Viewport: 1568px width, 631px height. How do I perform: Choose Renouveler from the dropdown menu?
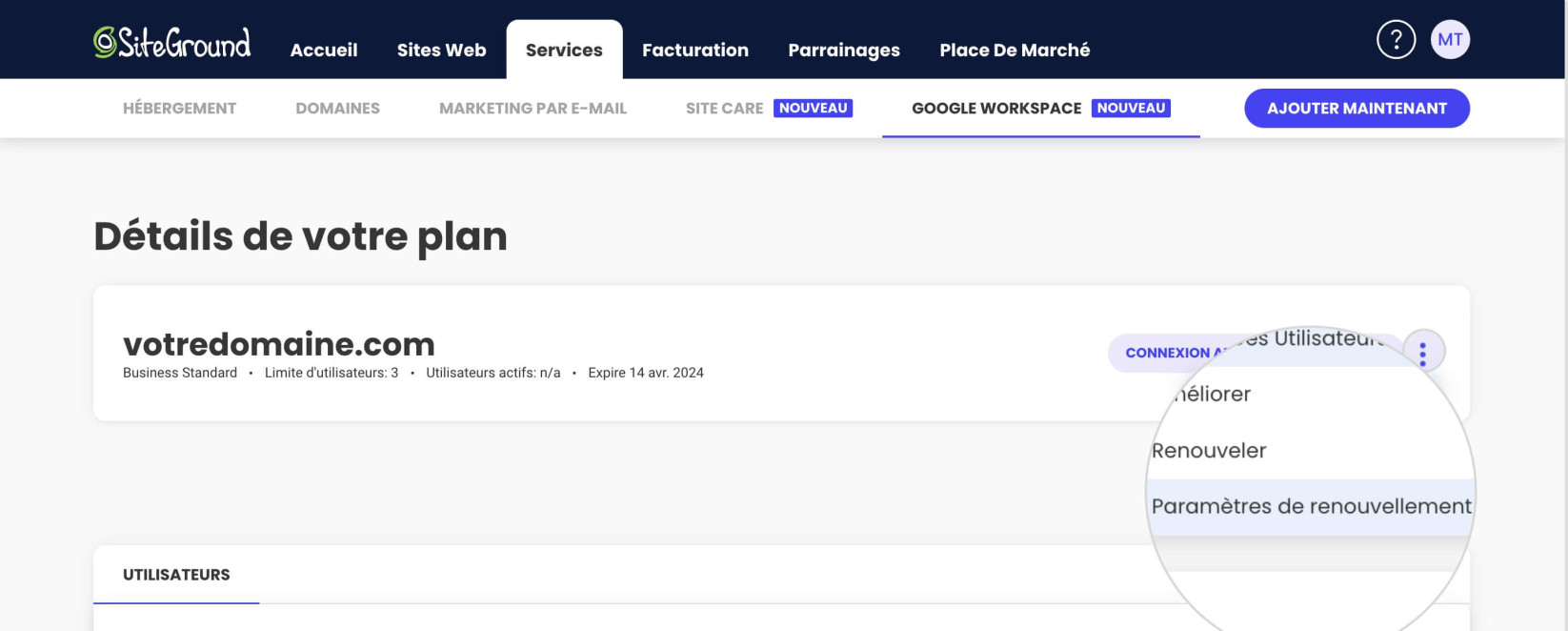tap(1209, 451)
